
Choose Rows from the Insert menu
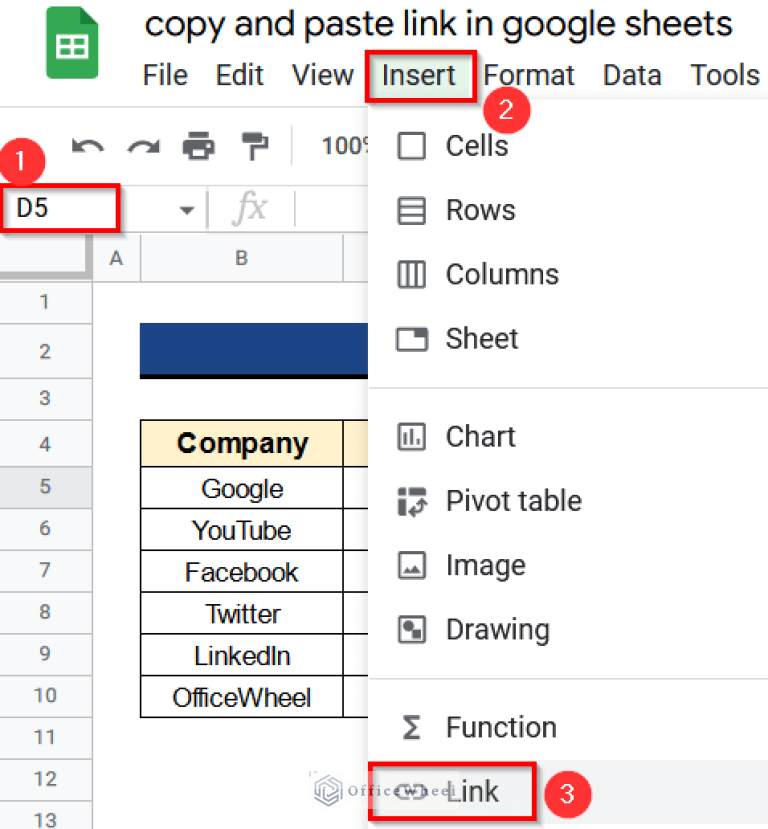coord(480,210)
